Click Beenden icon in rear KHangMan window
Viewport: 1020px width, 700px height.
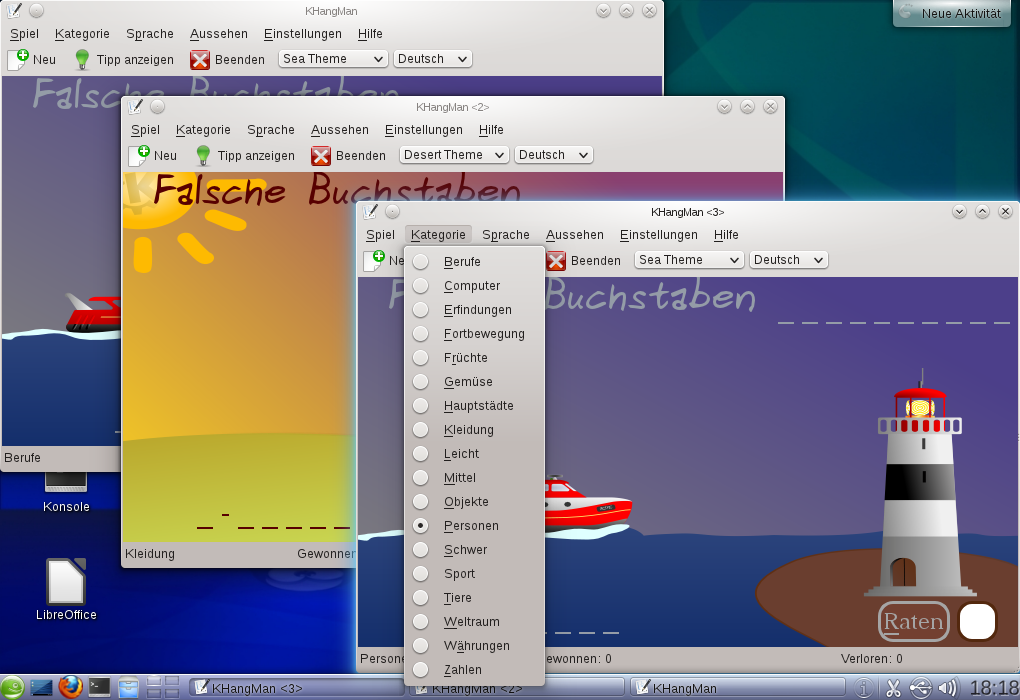(200, 60)
